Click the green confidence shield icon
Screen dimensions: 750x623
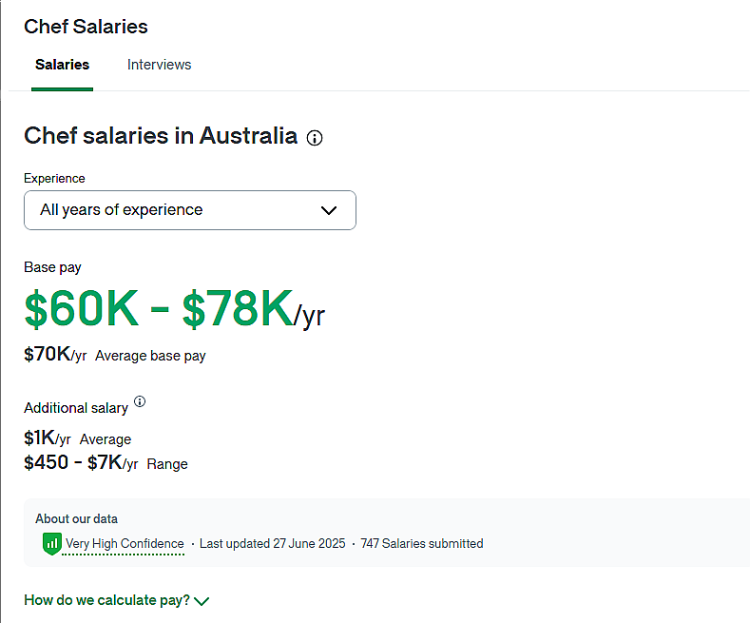[x=52, y=544]
